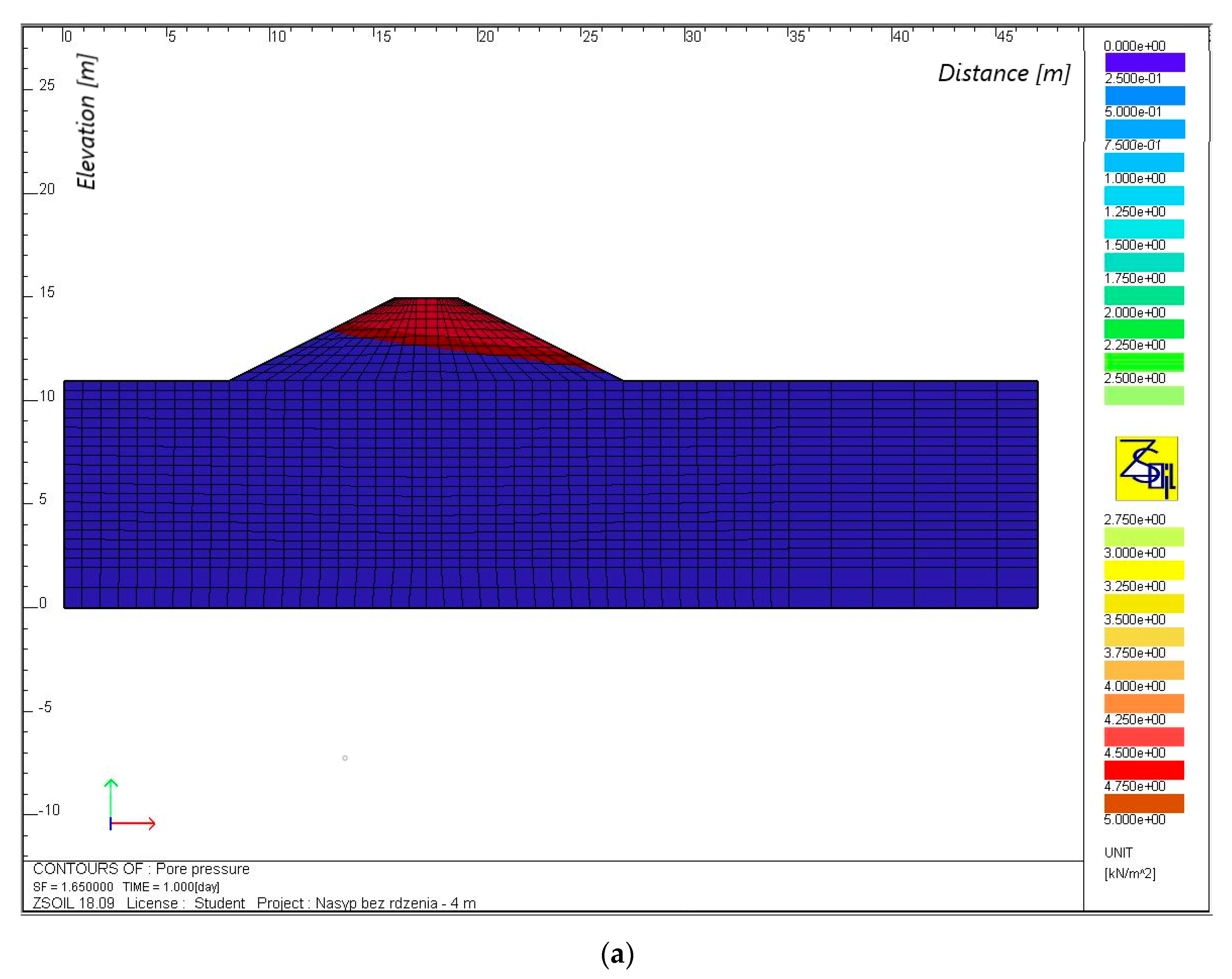Click the 'TIME = 1.000[day]' label

[171, 887]
